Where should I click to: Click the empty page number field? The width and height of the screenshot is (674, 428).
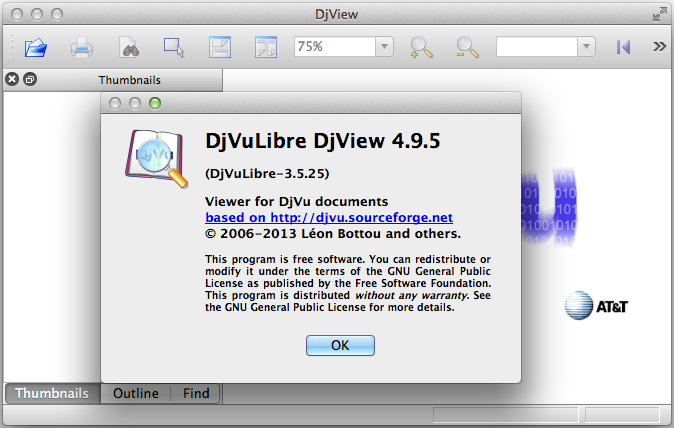pos(536,46)
